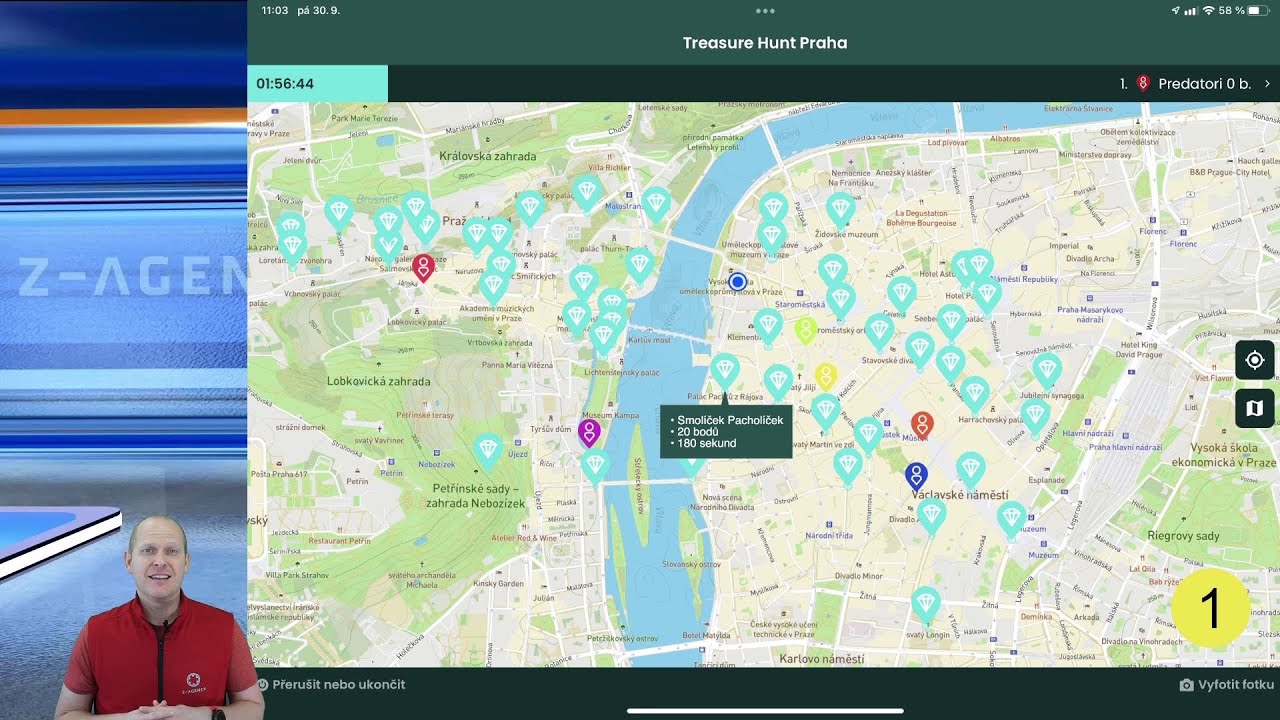Open diamond marker beside Malostranská station
Viewport: 1280px width, 720px height.
(656, 203)
